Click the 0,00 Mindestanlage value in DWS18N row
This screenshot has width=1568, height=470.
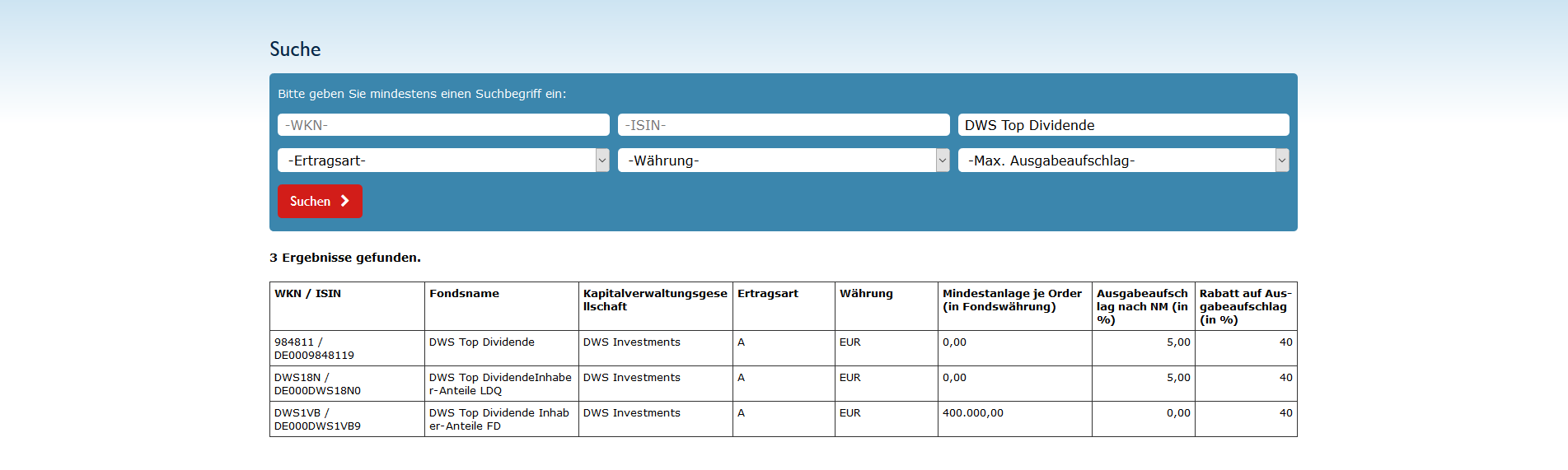[954, 378]
